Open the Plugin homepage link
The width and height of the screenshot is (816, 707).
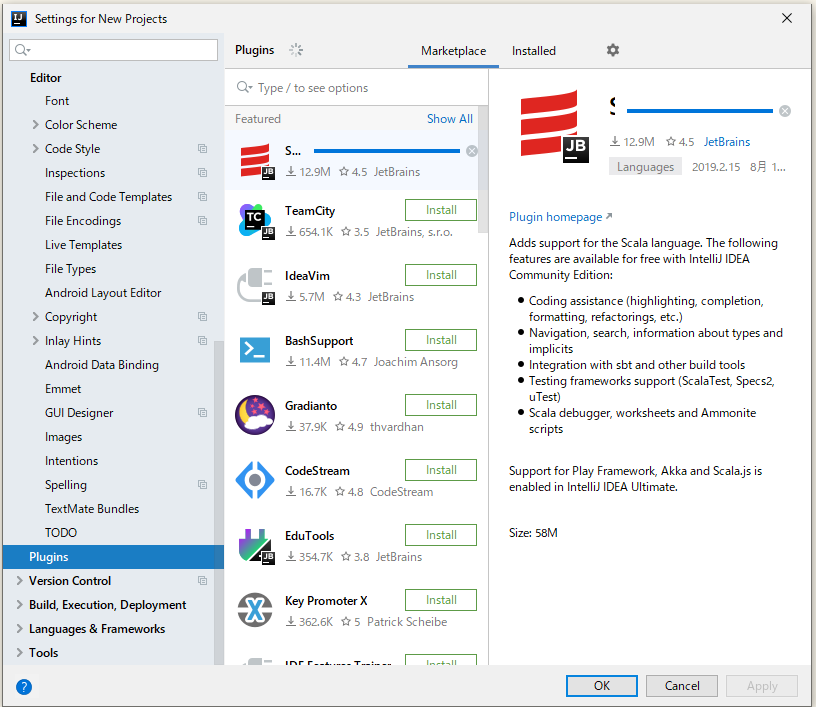(560, 217)
